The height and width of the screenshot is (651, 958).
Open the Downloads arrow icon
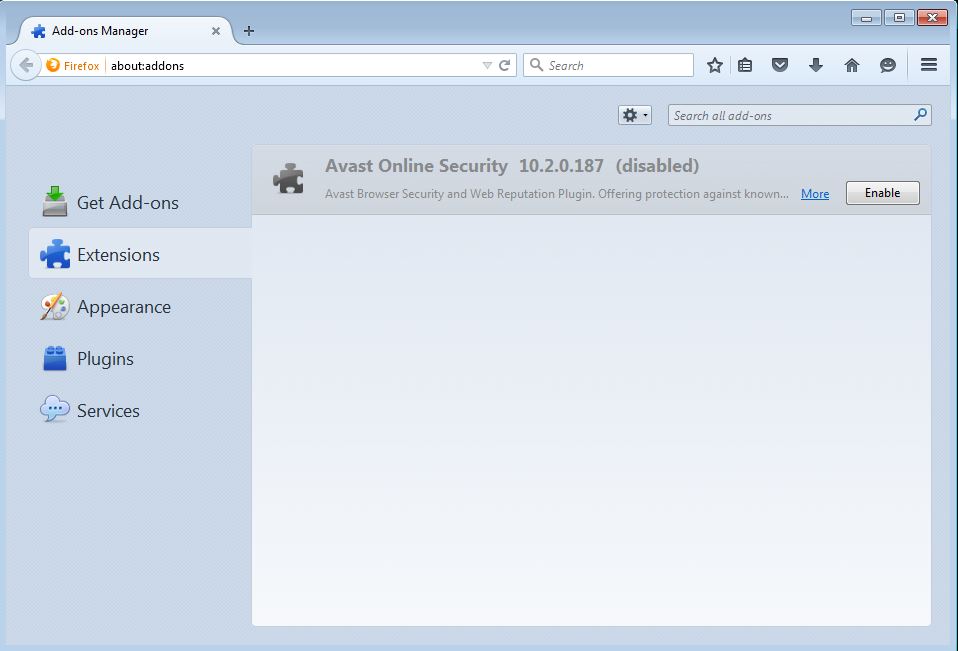click(x=816, y=65)
